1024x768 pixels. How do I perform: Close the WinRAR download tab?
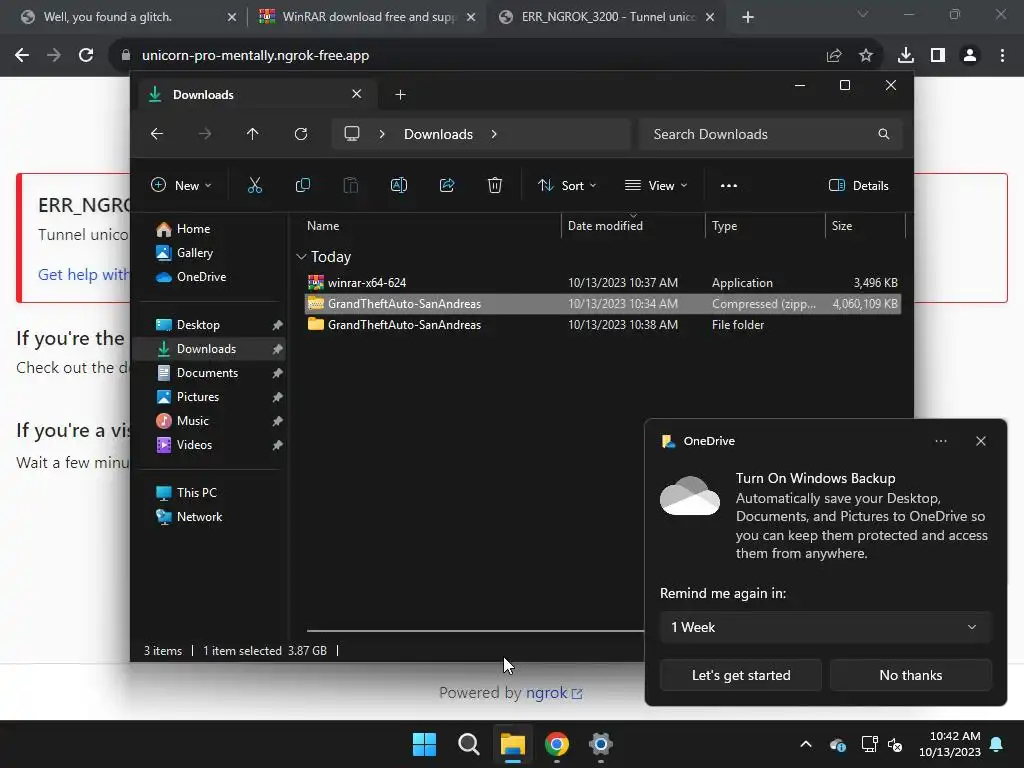click(x=471, y=17)
